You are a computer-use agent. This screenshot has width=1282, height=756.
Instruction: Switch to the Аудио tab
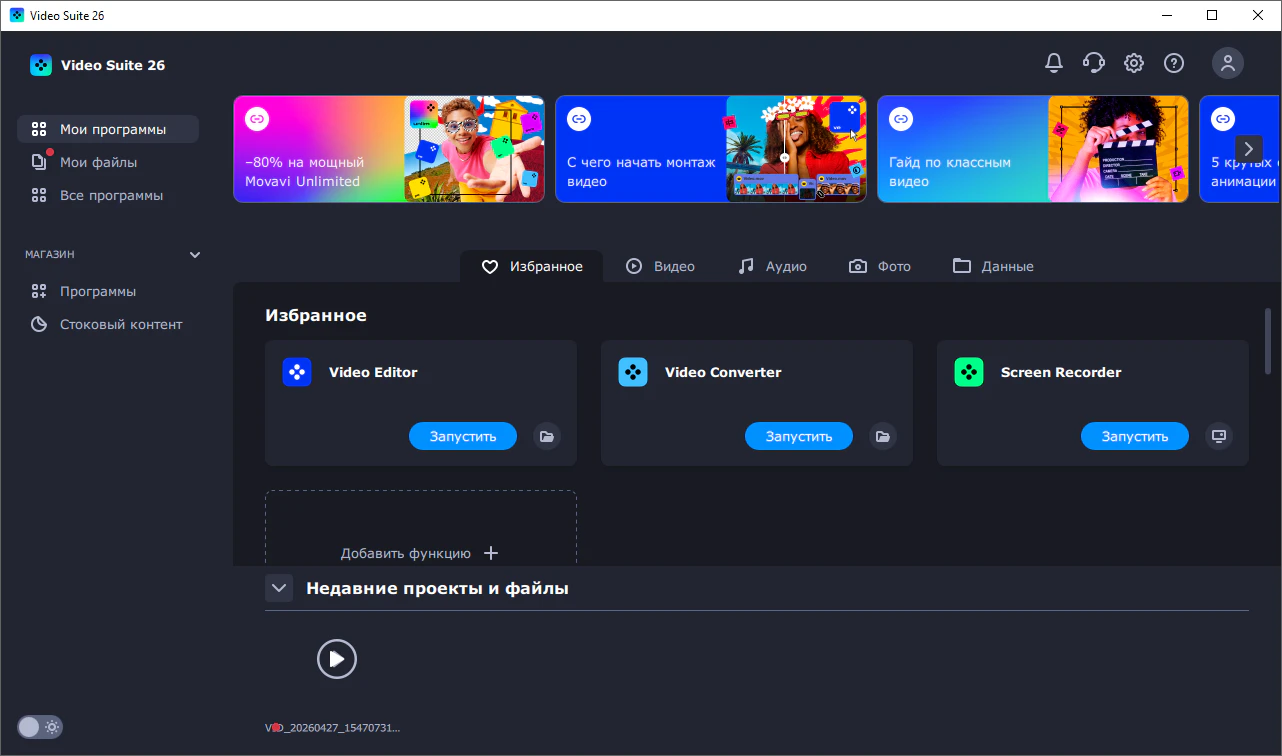772,266
